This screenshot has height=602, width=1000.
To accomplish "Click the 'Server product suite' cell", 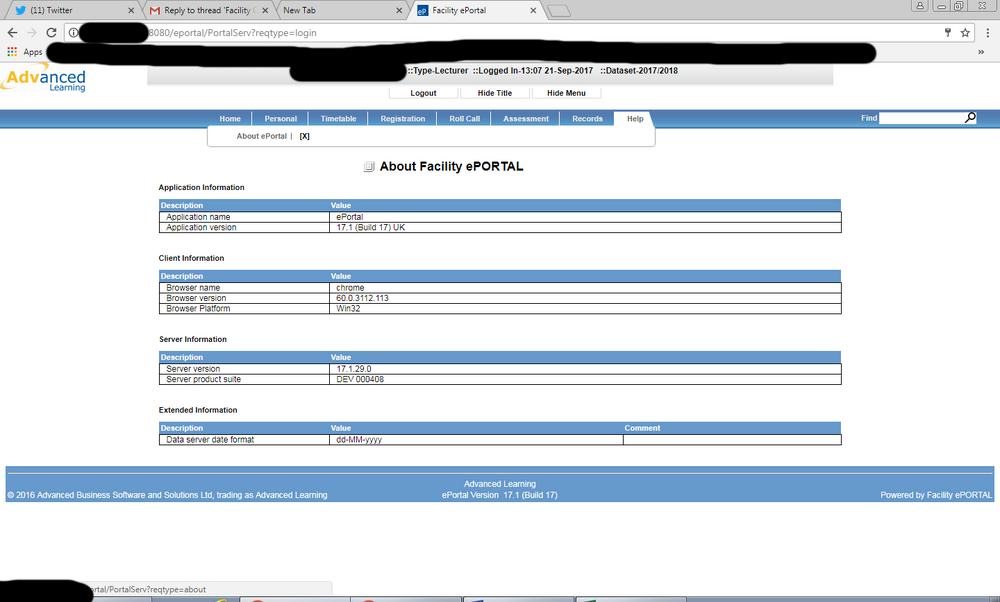I will [x=244, y=379].
